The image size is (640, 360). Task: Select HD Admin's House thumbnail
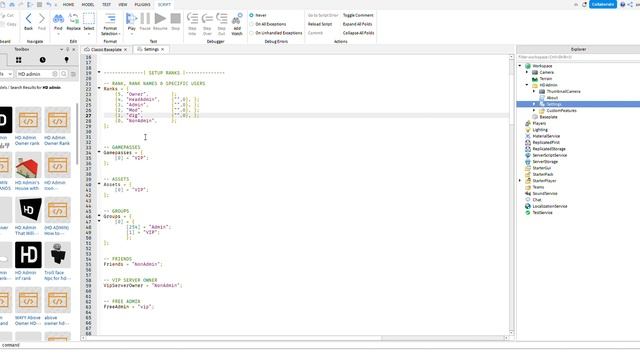(28, 165)
